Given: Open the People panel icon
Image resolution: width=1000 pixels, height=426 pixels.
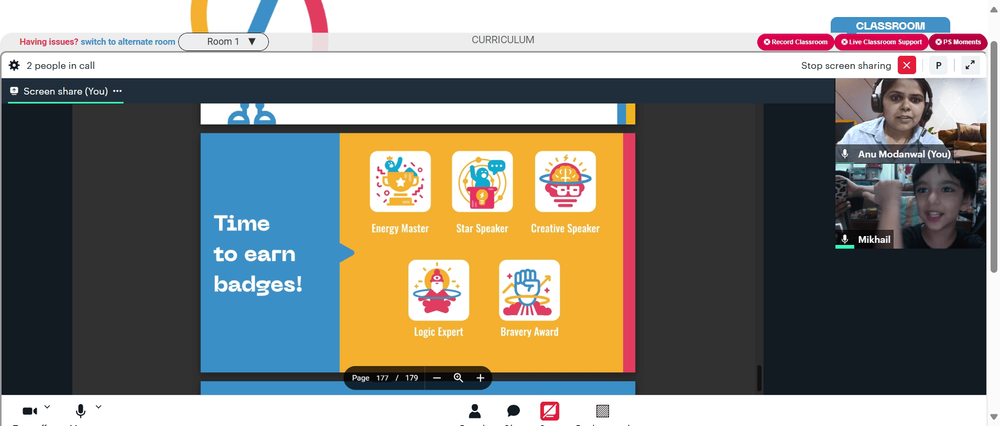Looking at the screenshot, I should coord(474,411).
